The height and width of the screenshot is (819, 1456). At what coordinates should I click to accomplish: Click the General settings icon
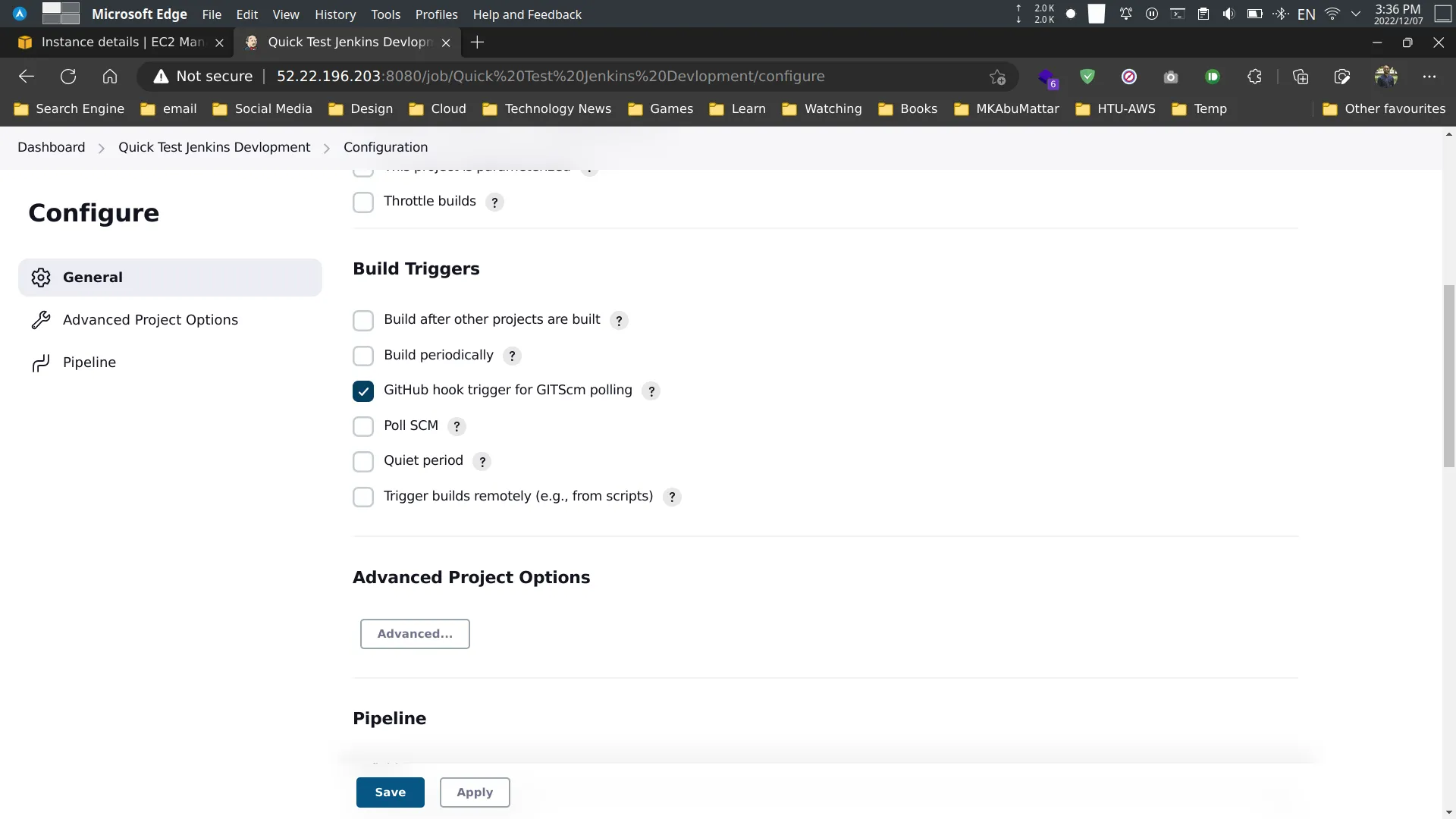click(40, 277)
